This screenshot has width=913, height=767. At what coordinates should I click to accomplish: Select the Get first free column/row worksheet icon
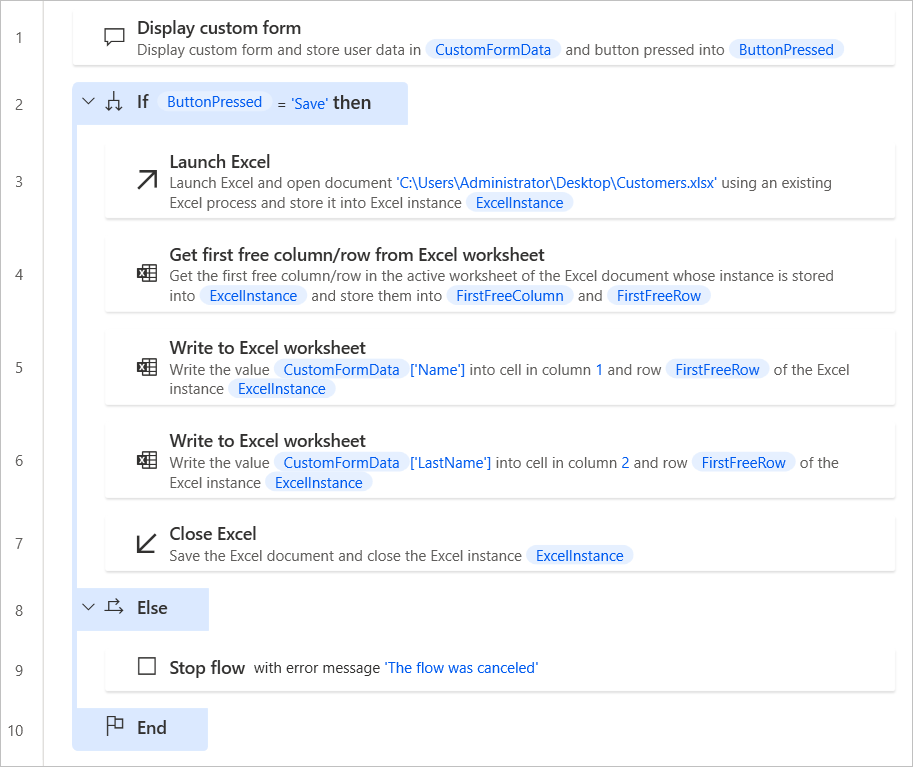(146, 272)
